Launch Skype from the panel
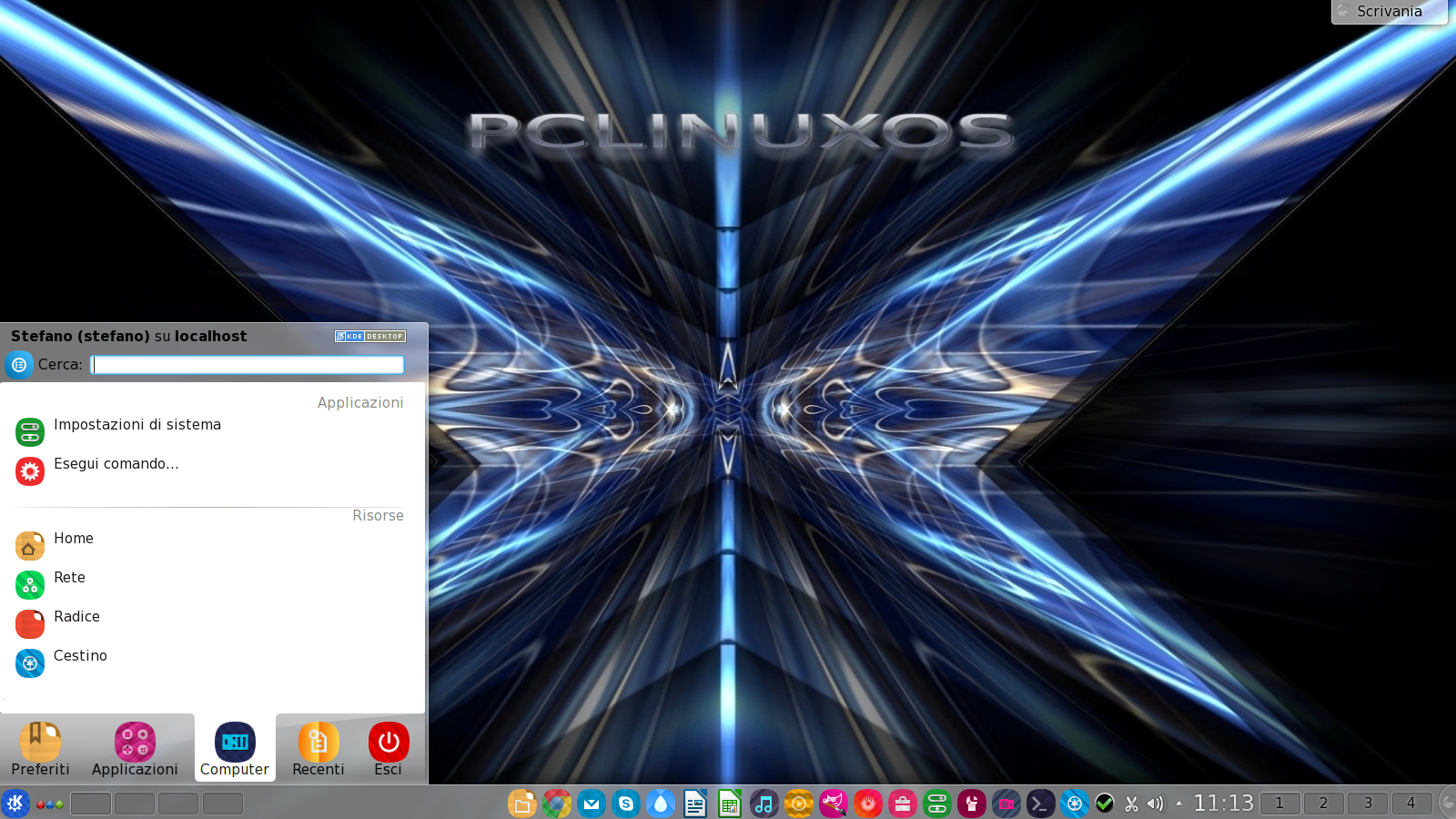Viewport: 1456px width, 819px height. (625, 804)
